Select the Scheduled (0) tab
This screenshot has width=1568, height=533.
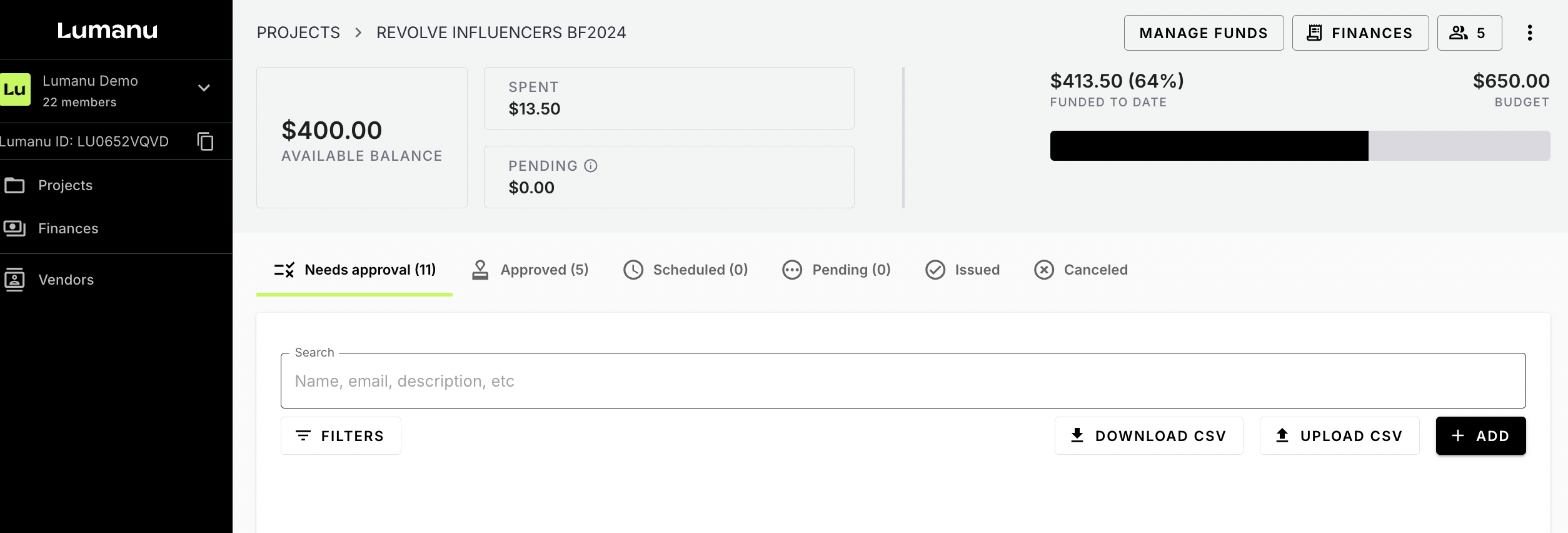686,270
